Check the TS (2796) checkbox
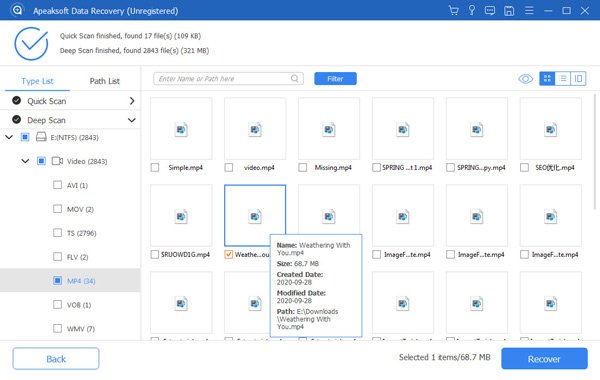The width and height of the screenshot is (600, 380). click(x=57, y=233)
